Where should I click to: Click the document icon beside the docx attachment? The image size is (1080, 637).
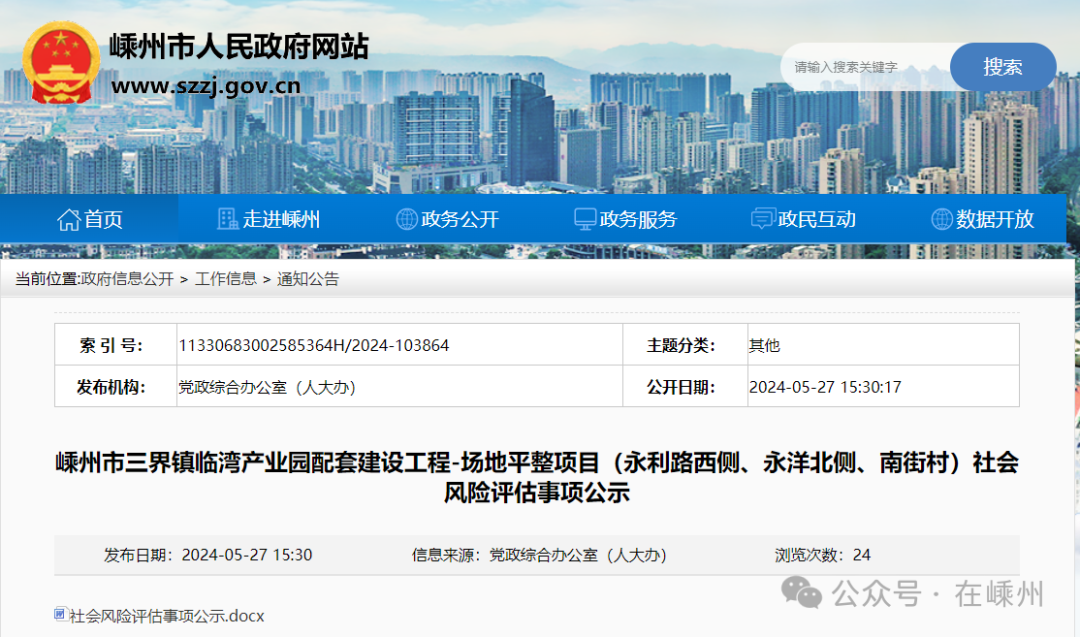tap(61, 615)
